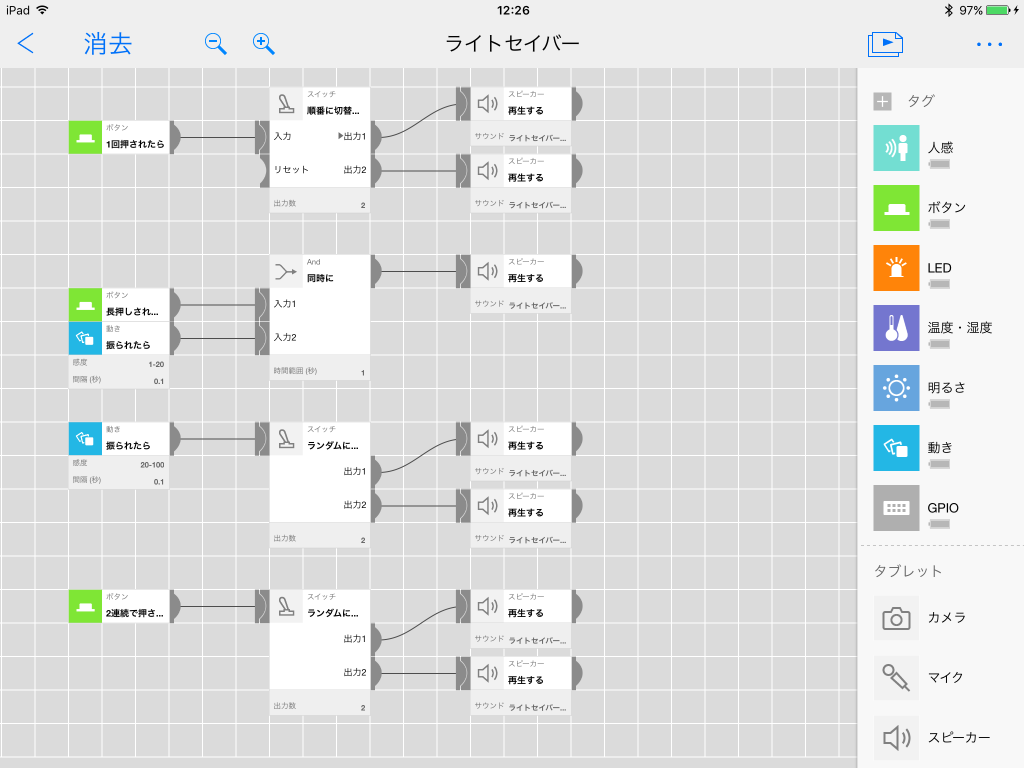
Task: Select the 人感 motion sensor tag
Action: coord(896,148)
